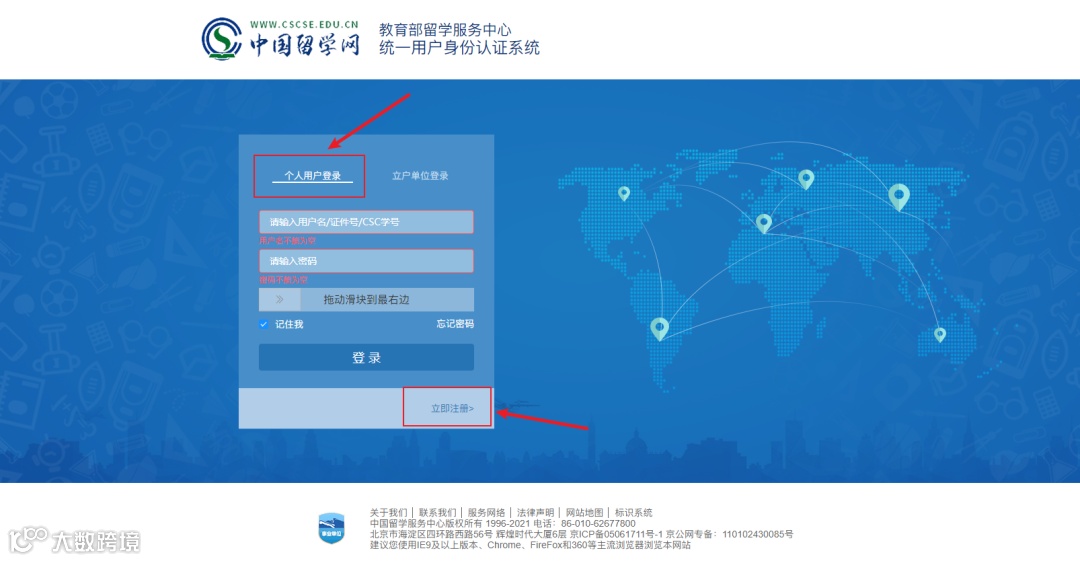
Task: Switch to the 立户单位登录 tab
Action: coord(420,176)
